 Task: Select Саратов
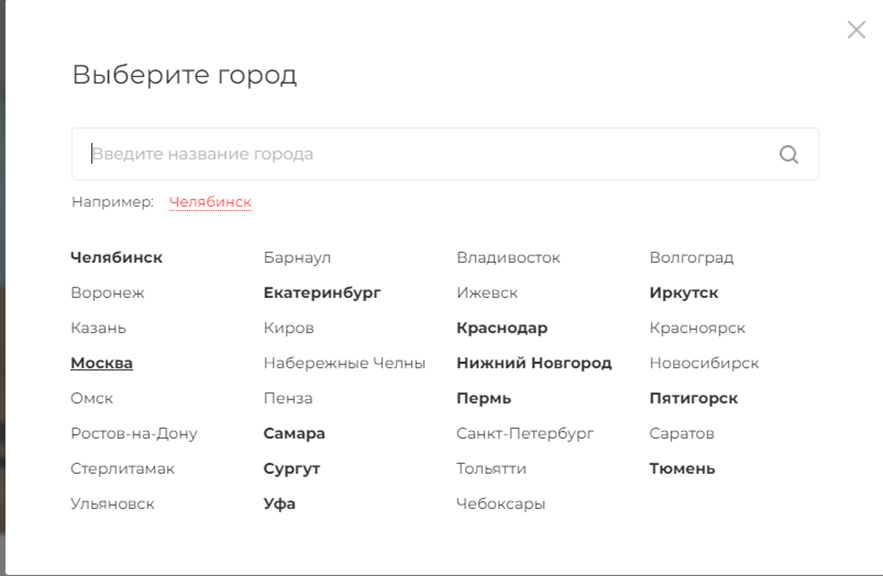(x=681, y=434)
